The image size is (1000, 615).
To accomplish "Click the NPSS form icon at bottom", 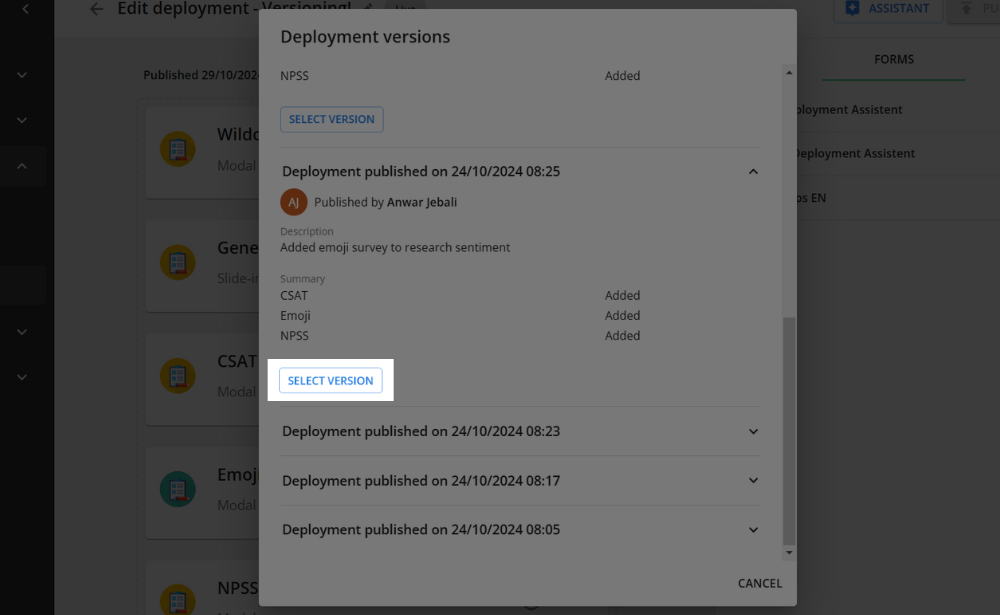I will 178,598.
